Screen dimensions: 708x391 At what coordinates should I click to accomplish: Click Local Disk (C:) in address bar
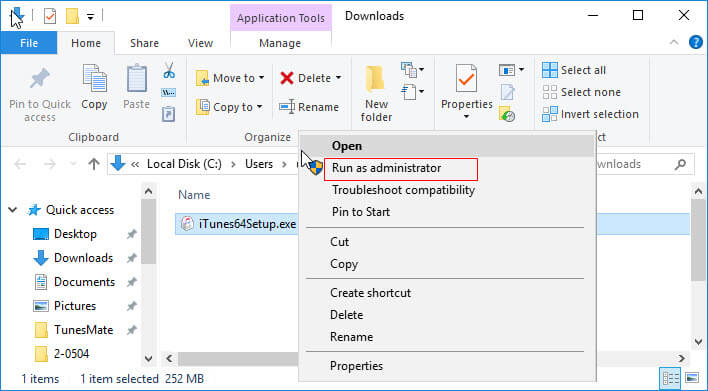[x=184, y=164]
